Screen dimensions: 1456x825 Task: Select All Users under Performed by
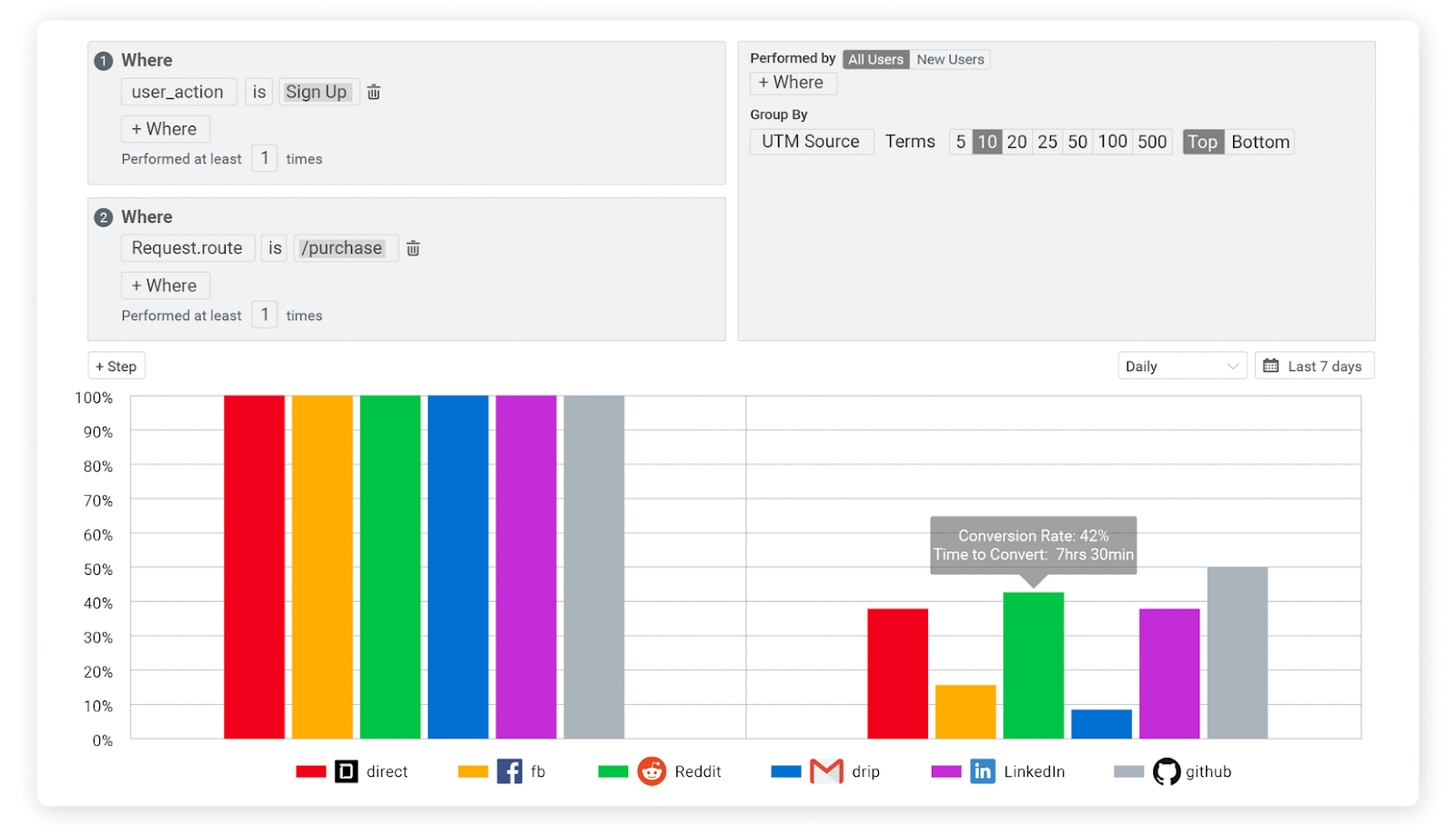pyautogui.click(x=875, y=59)
